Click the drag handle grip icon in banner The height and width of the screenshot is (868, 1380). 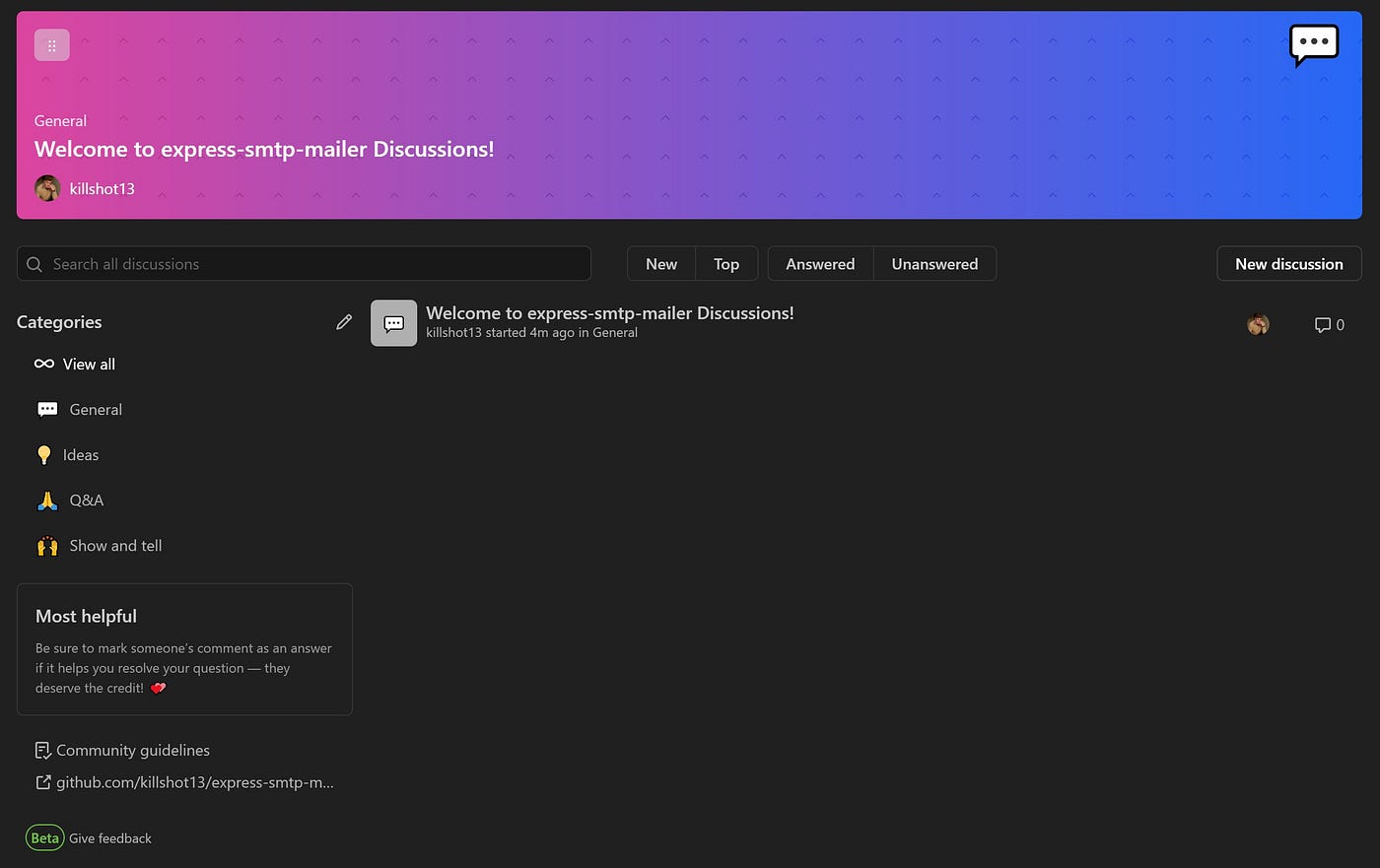coord(51,45)
